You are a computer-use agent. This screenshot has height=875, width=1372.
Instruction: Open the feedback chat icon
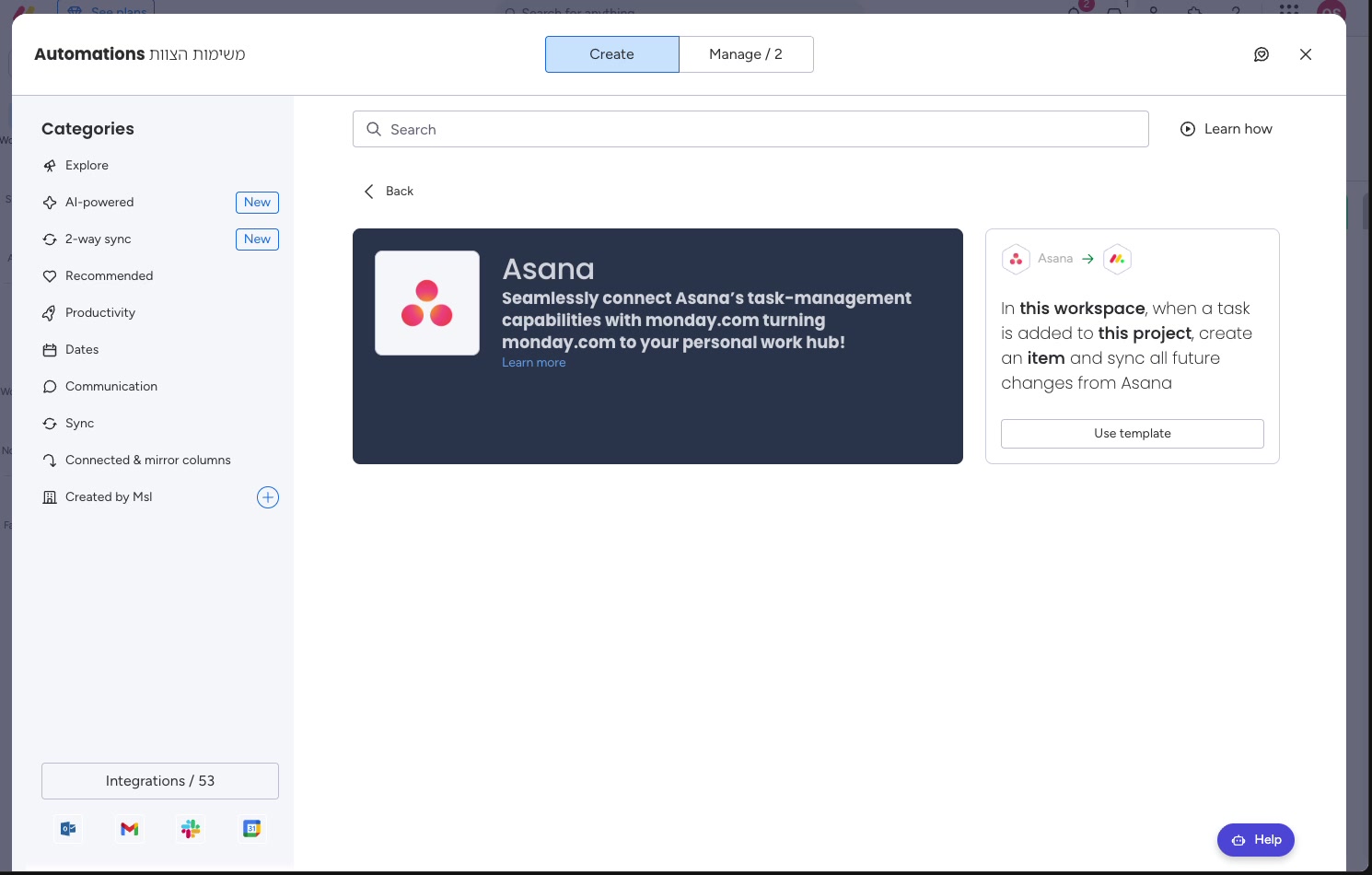[x=1262, y=54]
